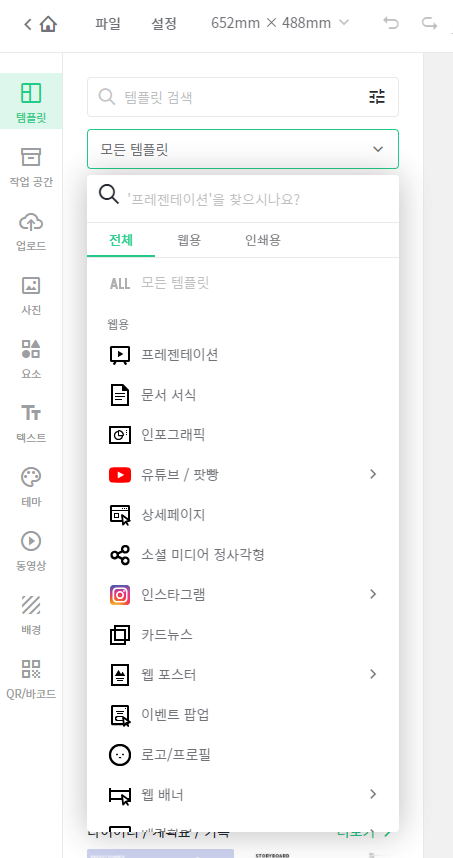This screenshot has height=858, width=453.
Task: Switch to the 전체 tab
Action: click(121, 240)
